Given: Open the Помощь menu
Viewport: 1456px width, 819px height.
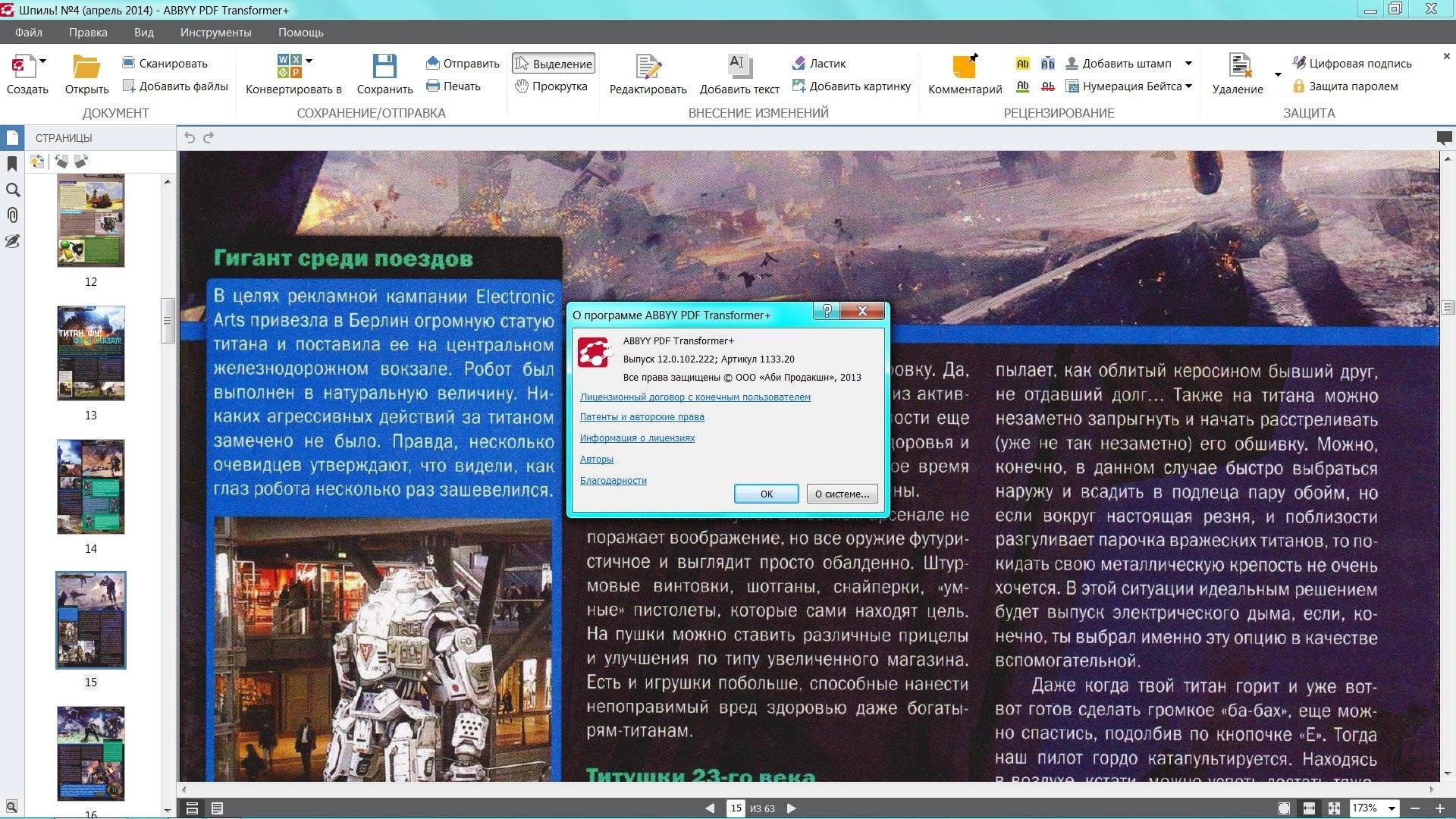Looking at the screenshot, I should [x=300, y=33].
